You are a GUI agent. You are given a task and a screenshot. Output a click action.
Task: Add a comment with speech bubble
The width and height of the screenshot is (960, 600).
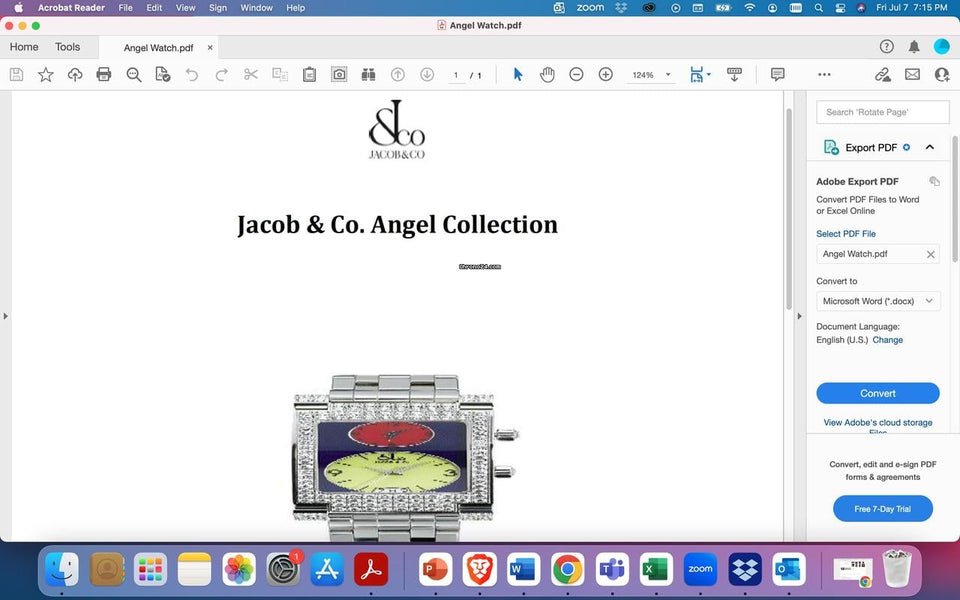(x=778, y=75)
